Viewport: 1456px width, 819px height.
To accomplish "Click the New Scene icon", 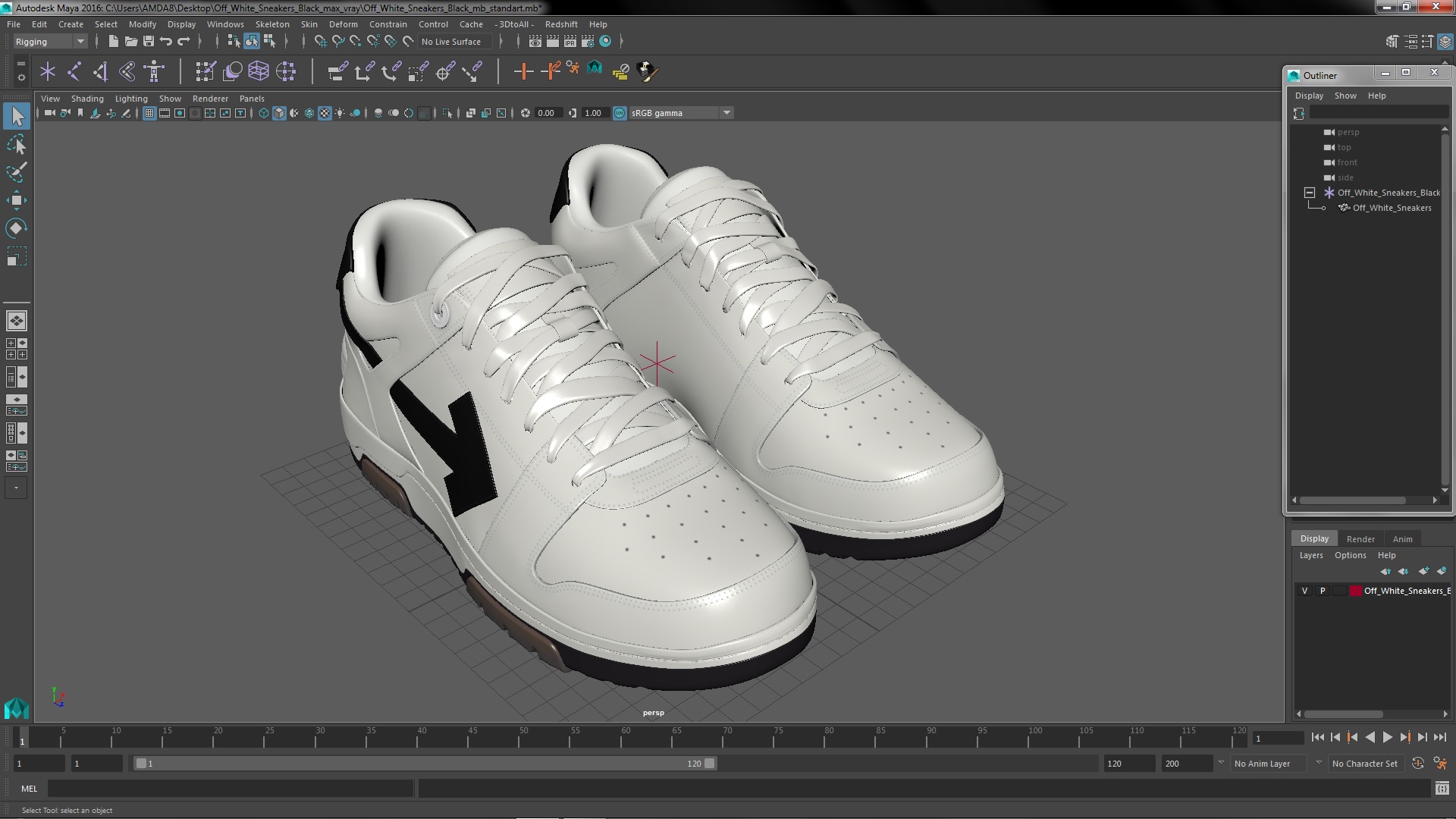I will (113, 41).
